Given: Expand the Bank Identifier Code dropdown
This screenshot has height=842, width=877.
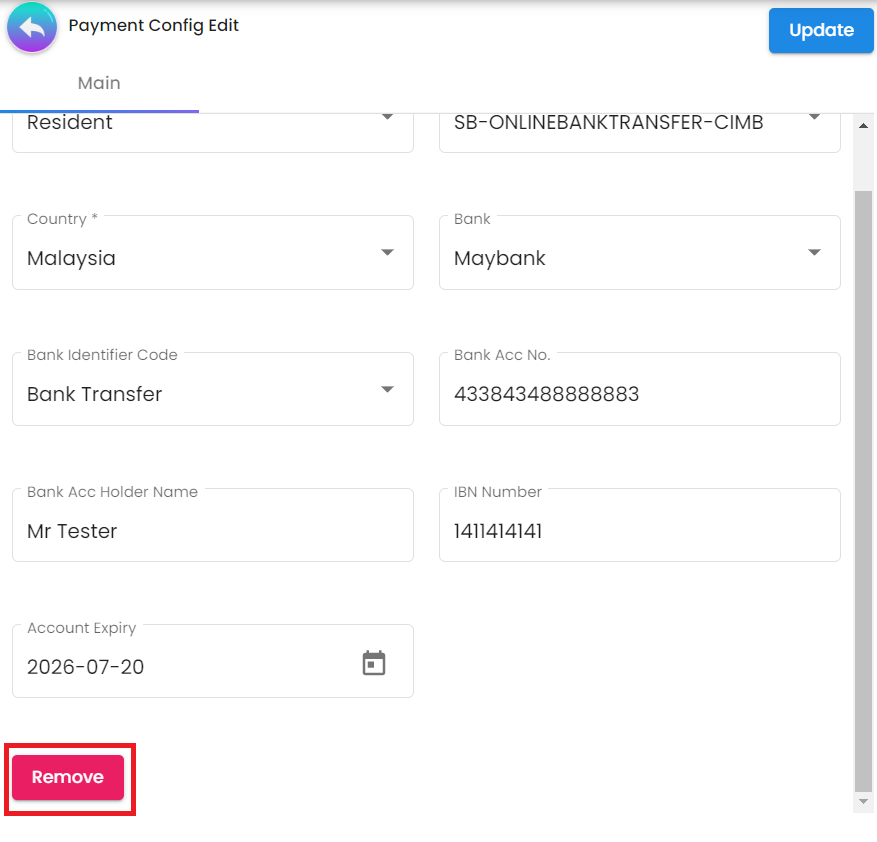Looking at the screenshot, I should [x=387, y=389].
